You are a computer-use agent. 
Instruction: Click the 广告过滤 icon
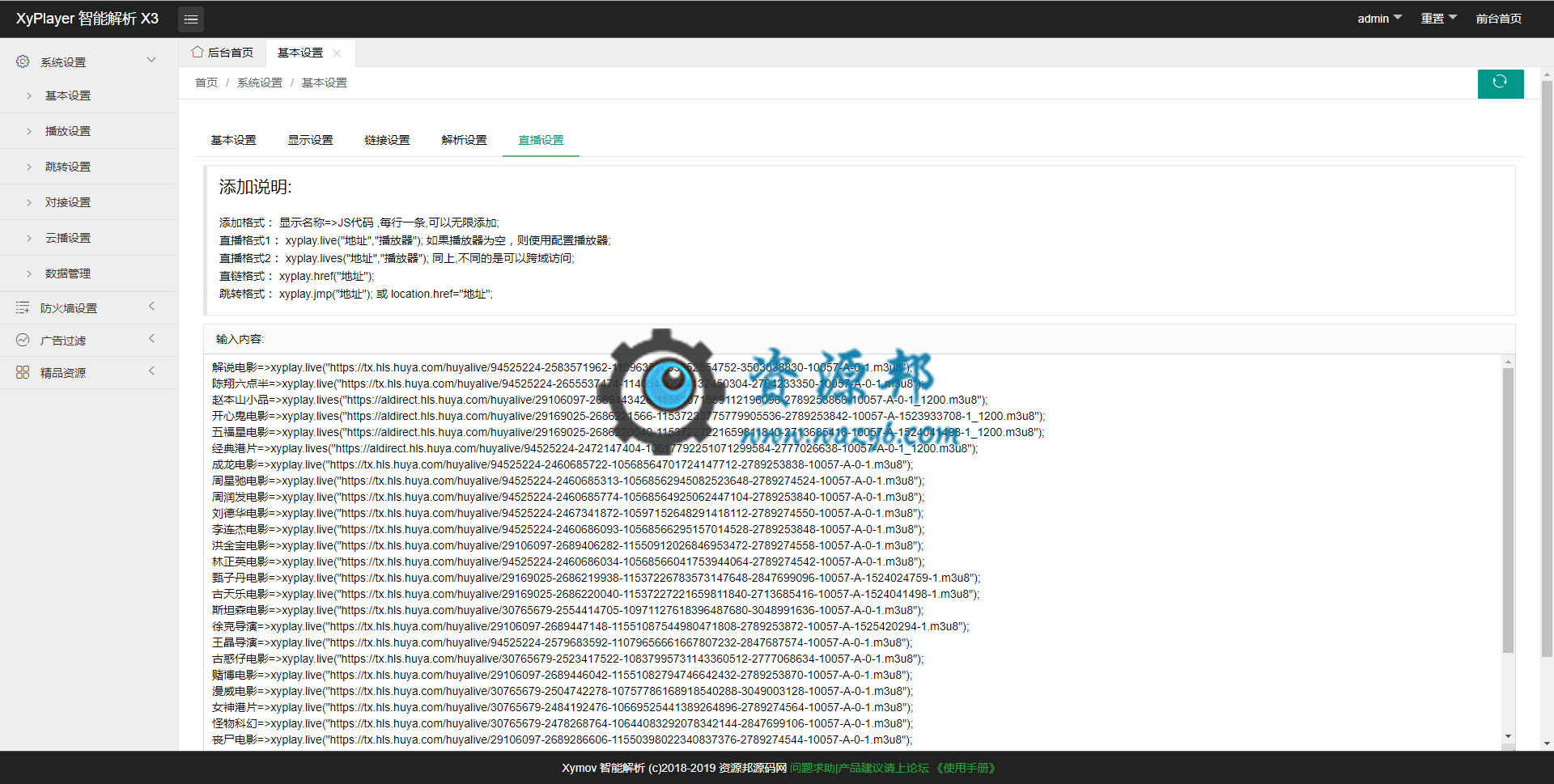pyautogui.click(x=23, y=340)
